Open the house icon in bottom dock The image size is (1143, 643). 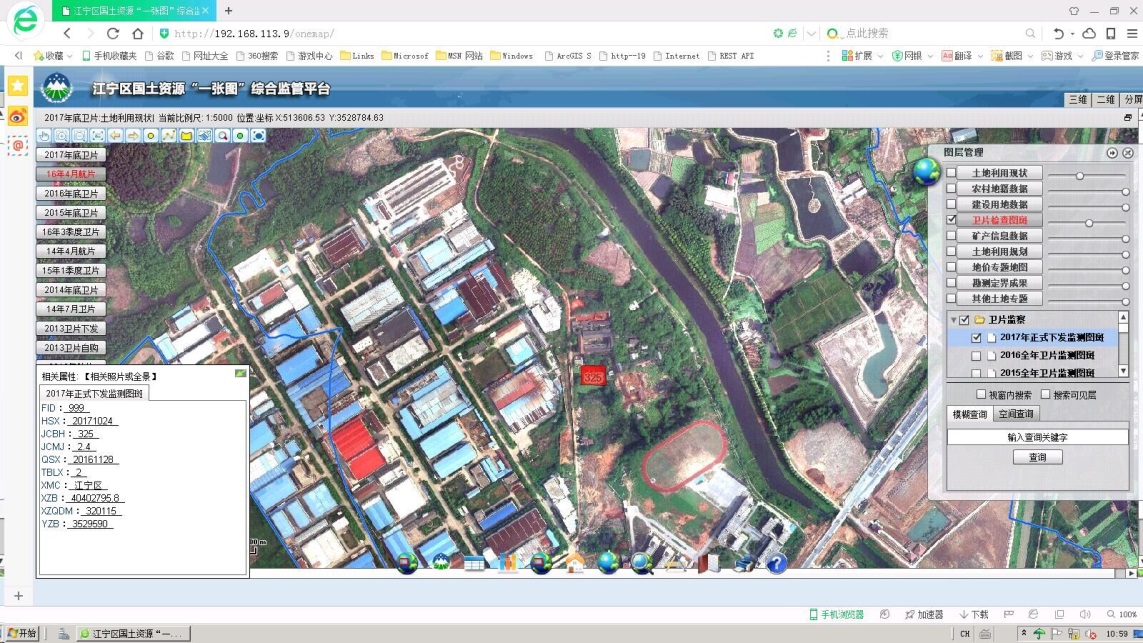[x=575, y=564]
